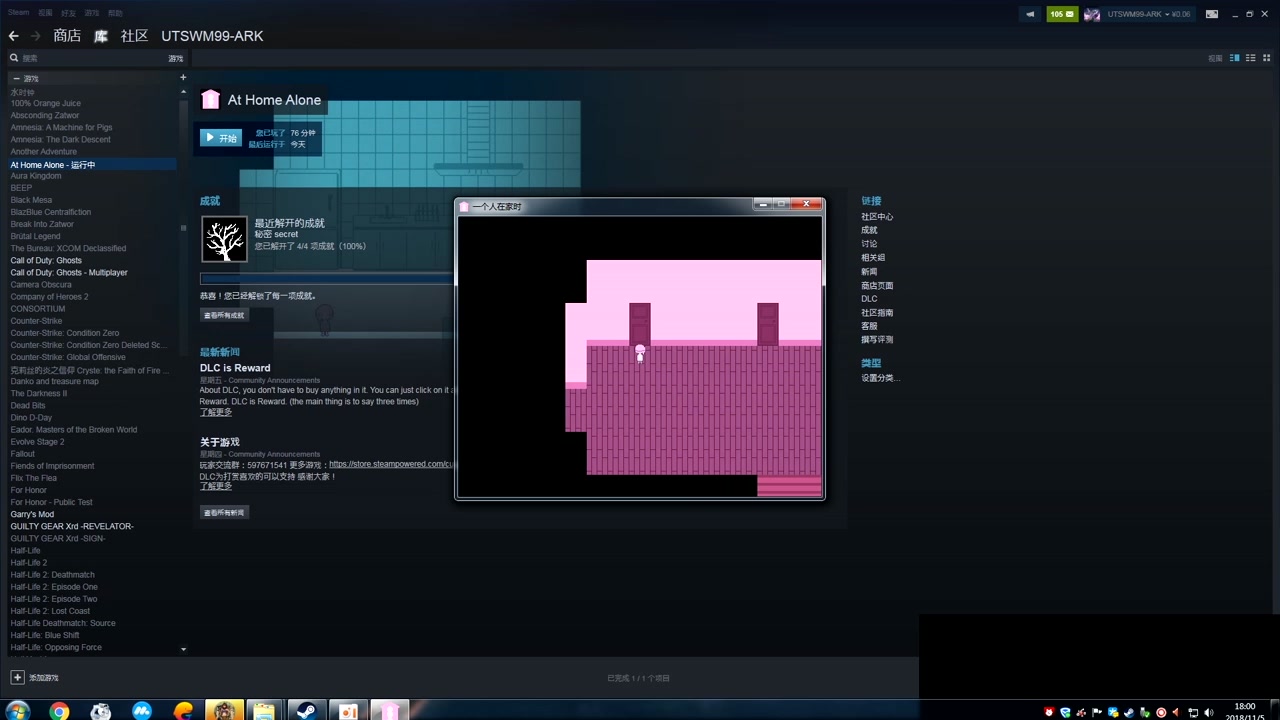Select GUILTY GEAR Xrd -REVELATOR-
Image resolution: width=1280 pixels, height=720 pixels.
pyautogui.click(x=72, y=526)
